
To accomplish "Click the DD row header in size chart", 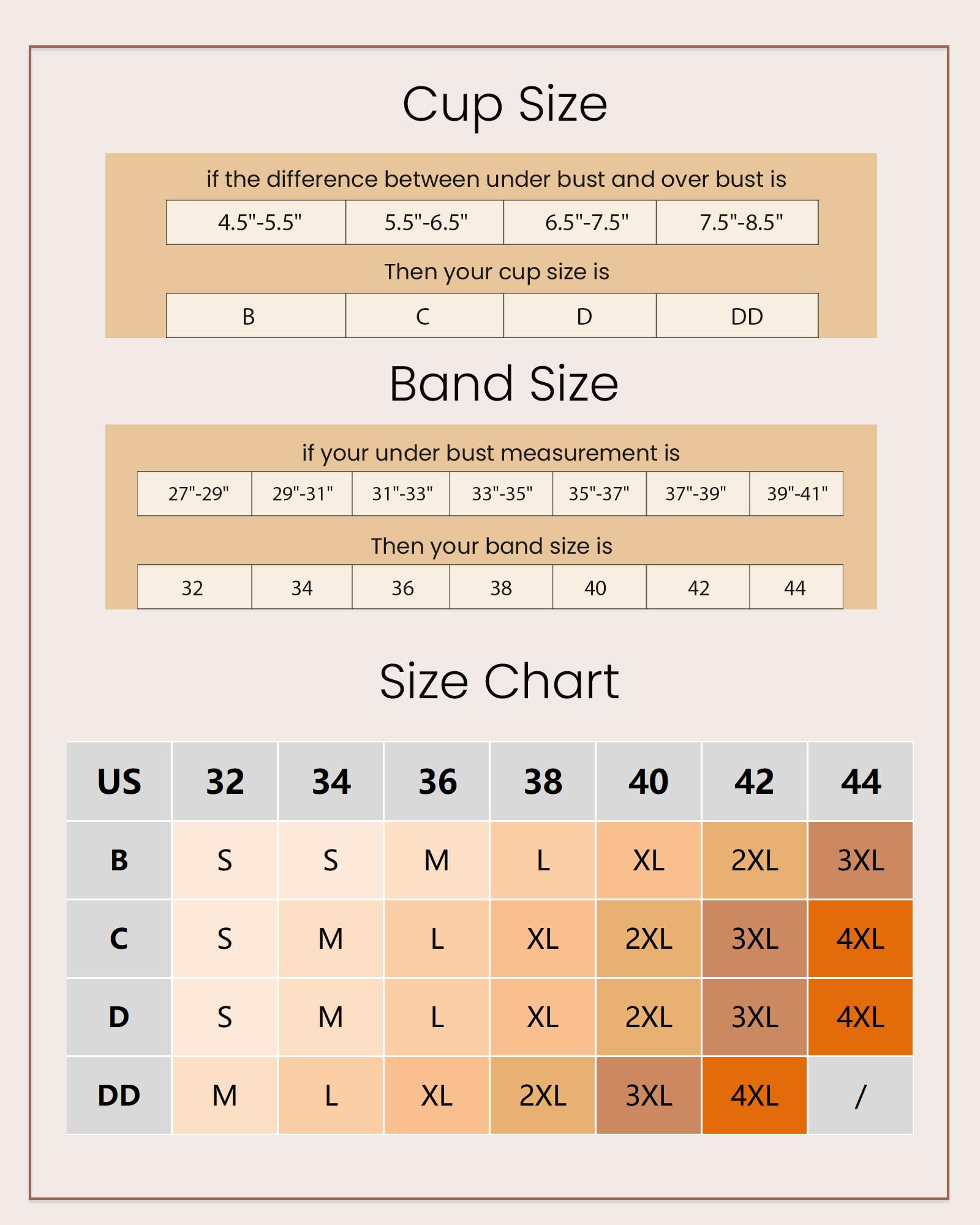I will pyautogui.click(x=119, y=1096).
